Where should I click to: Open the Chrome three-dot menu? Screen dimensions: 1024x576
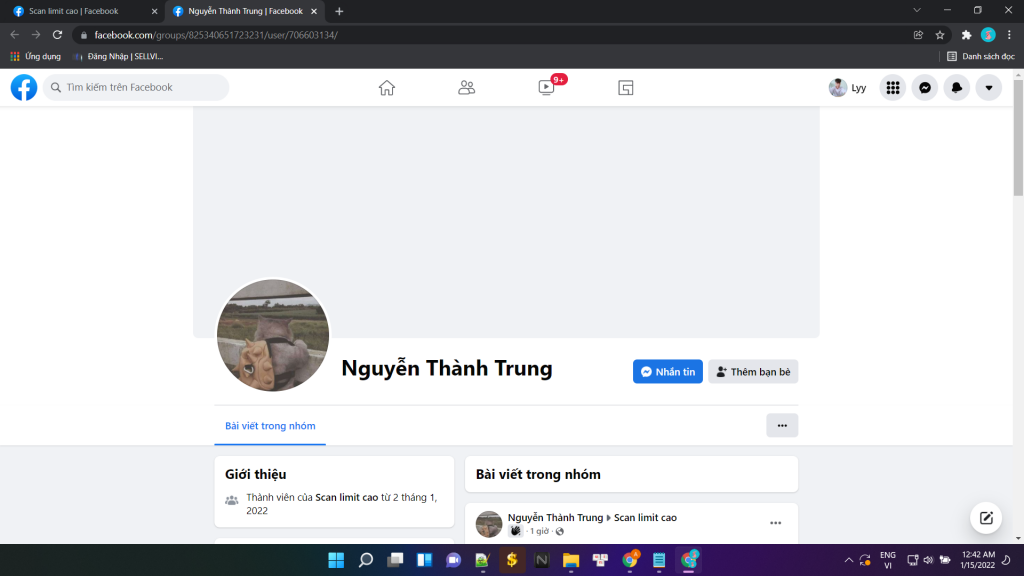pos(1009,35)
